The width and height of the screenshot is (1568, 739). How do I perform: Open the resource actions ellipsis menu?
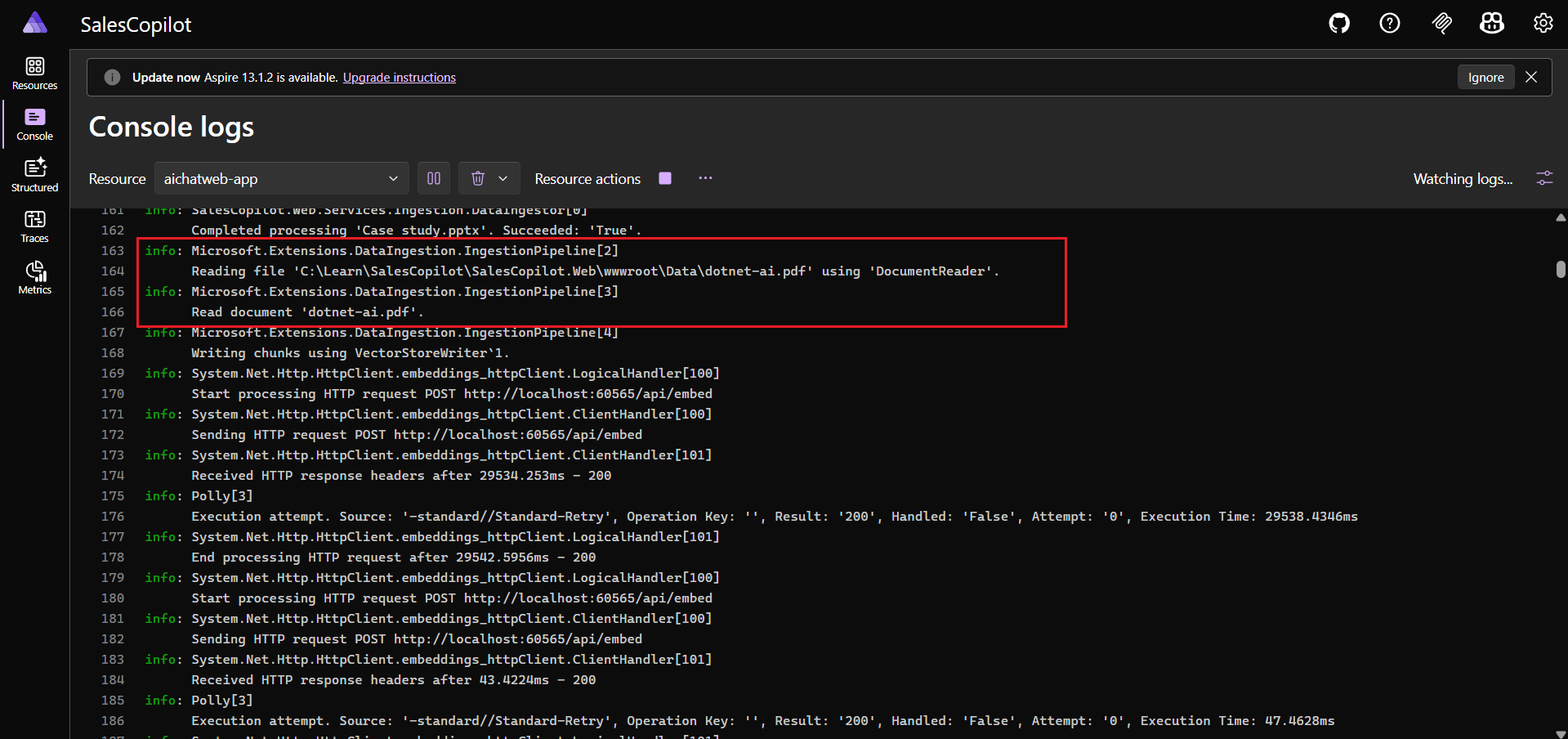point(705,178)
